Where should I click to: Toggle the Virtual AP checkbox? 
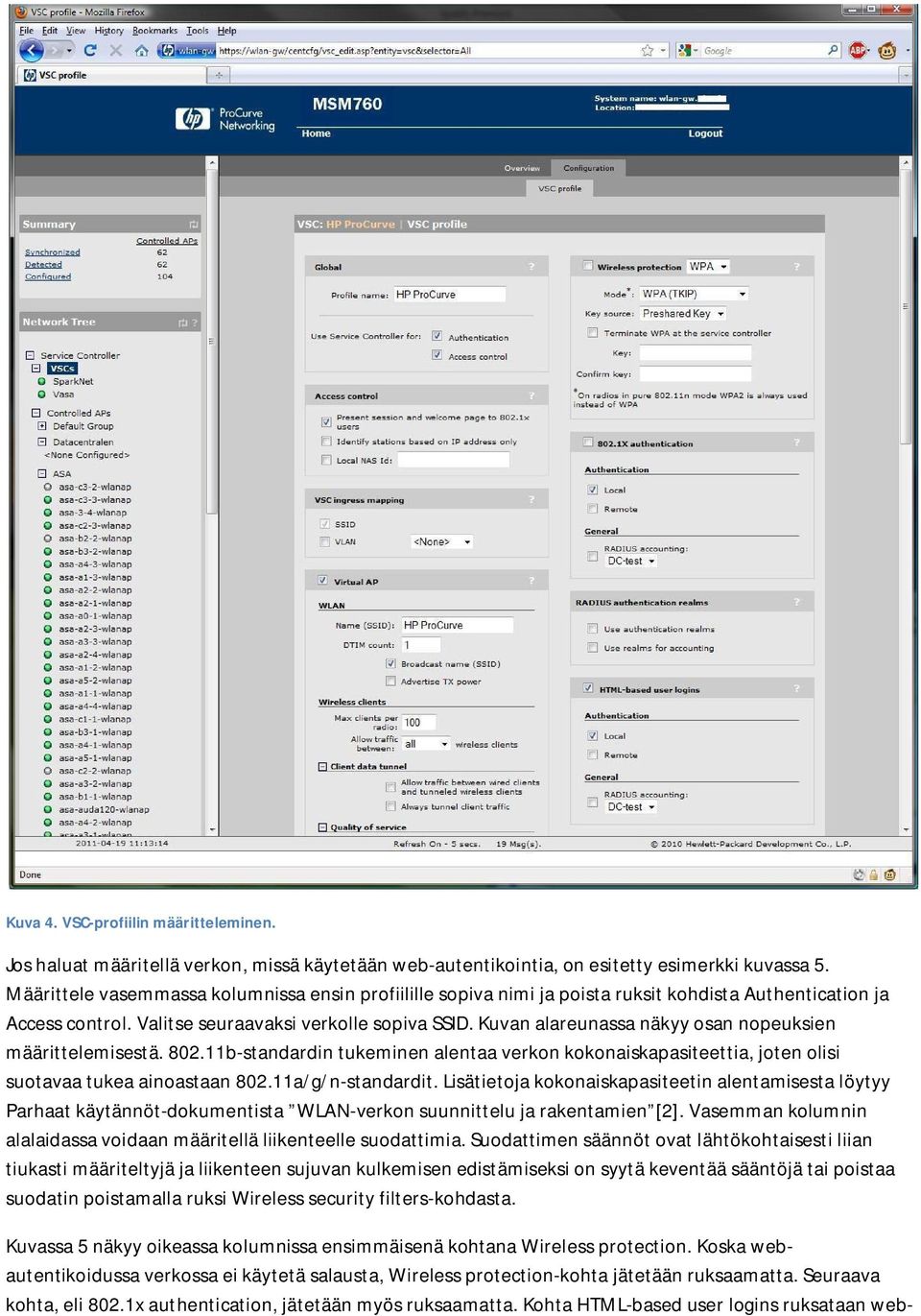323,582
